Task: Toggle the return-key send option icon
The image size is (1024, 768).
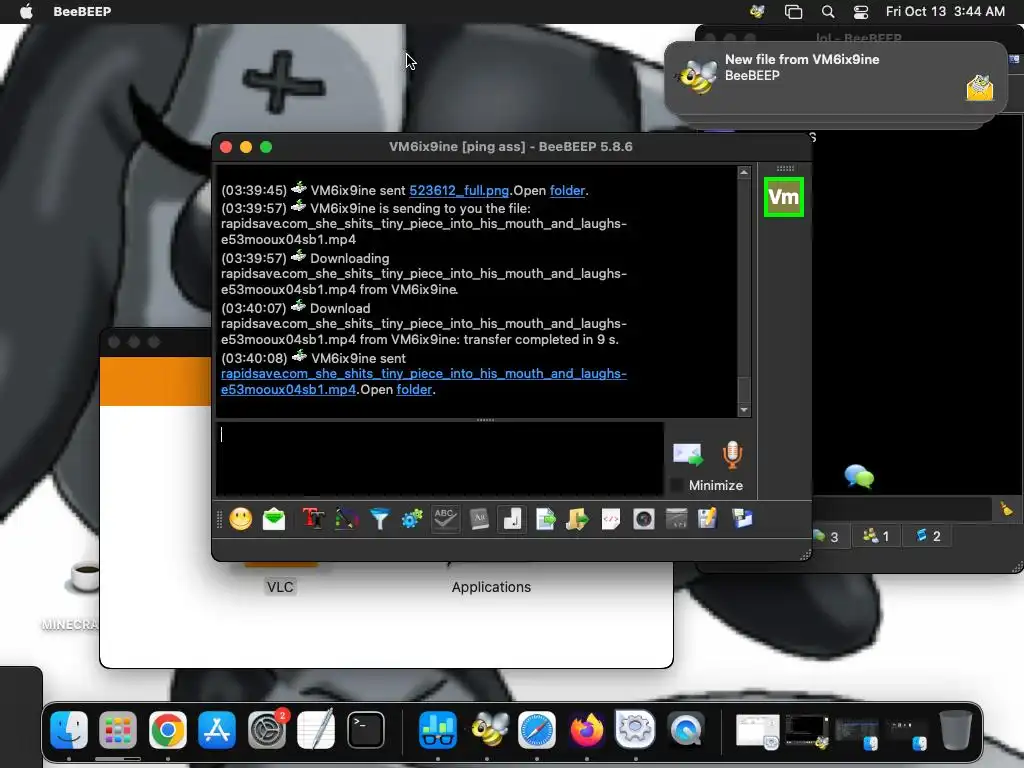Action: point(512,519)
